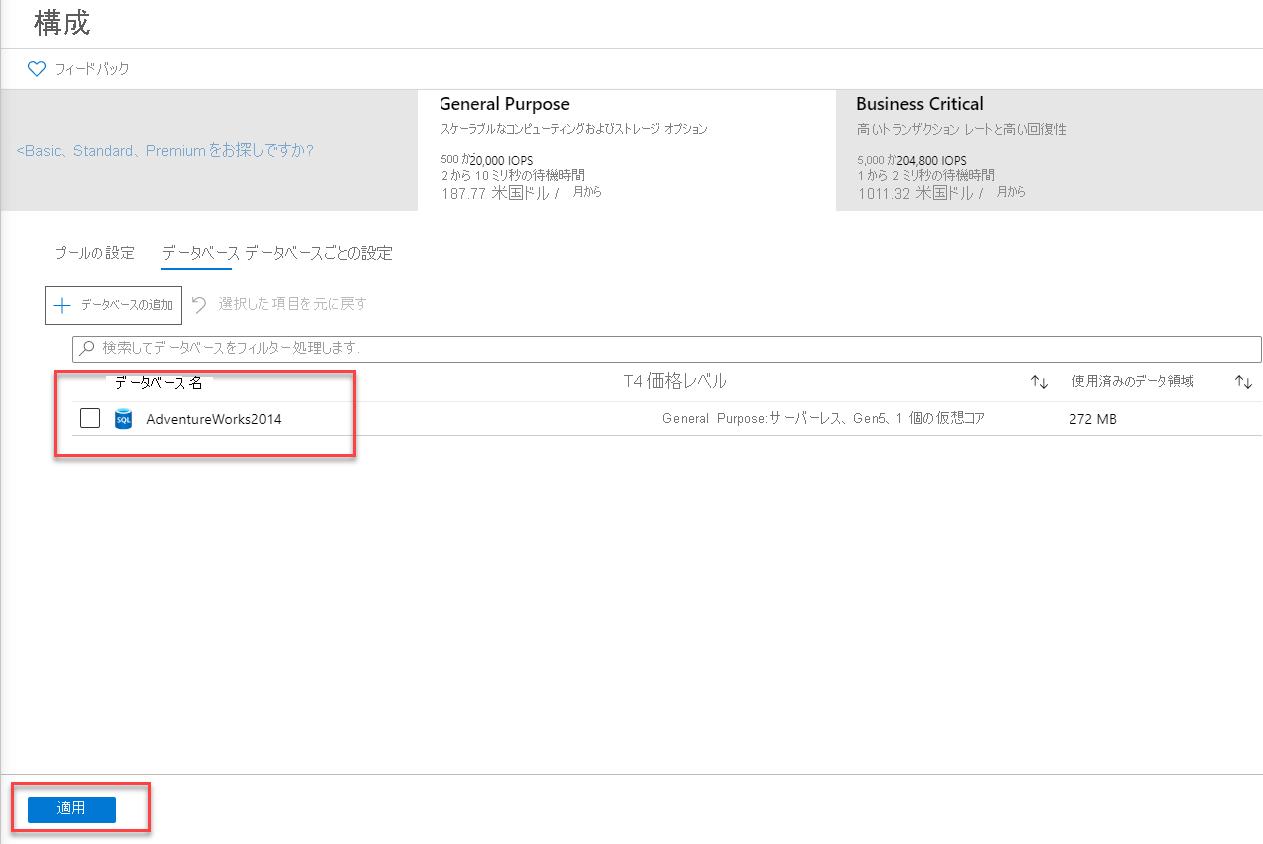Select the General Purpose tier card
Screen dimensions: 1263x844
pos(626,150)
